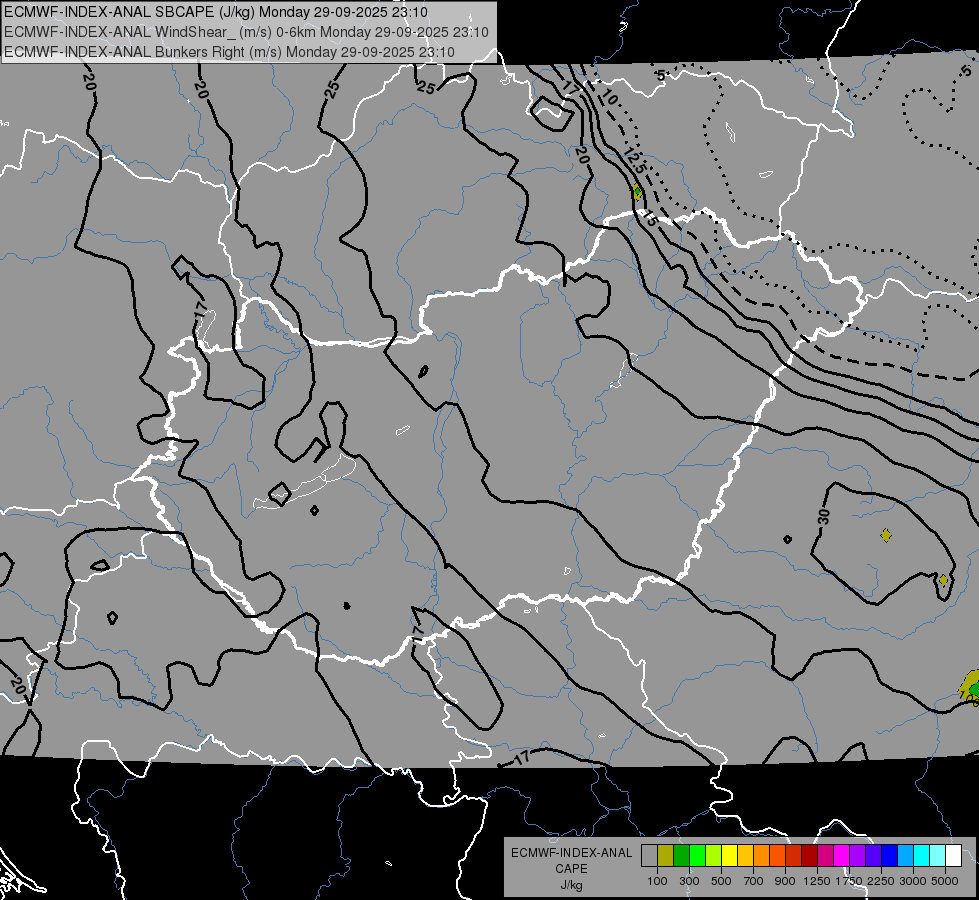The height and width of the screenshot is (900, 979).
Task: Click the legend value 3000
Action: pos(913,881)
